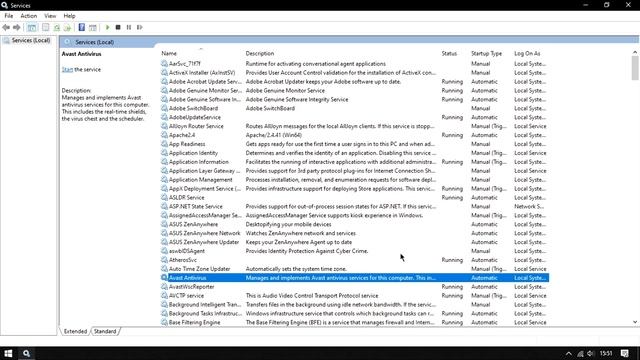This screenshot has height=360, width=640.
Task: Click the Refresh toolbar icon
Action: [57, 27]
